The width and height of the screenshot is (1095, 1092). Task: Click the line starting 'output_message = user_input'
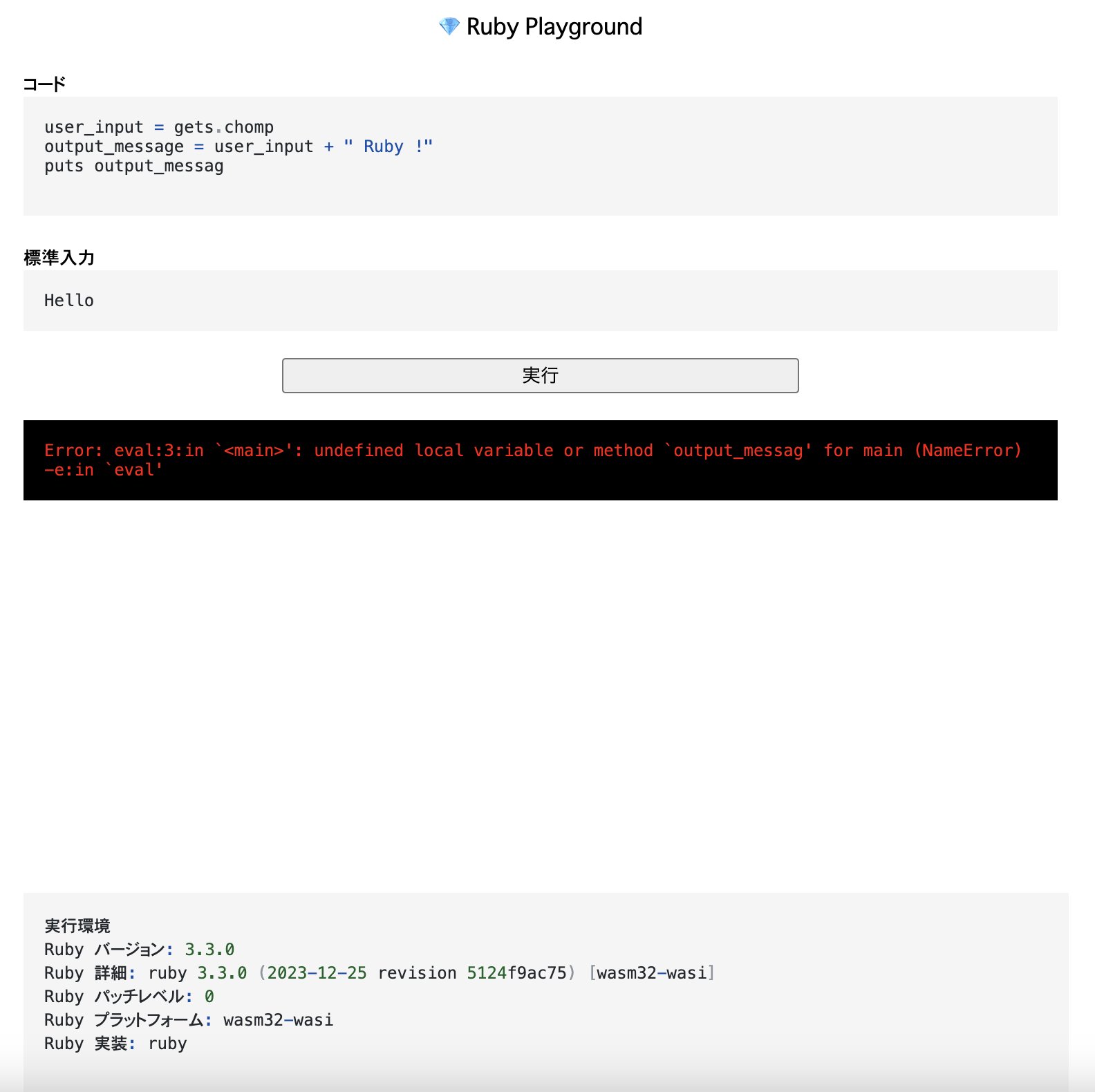pos(238,147)
